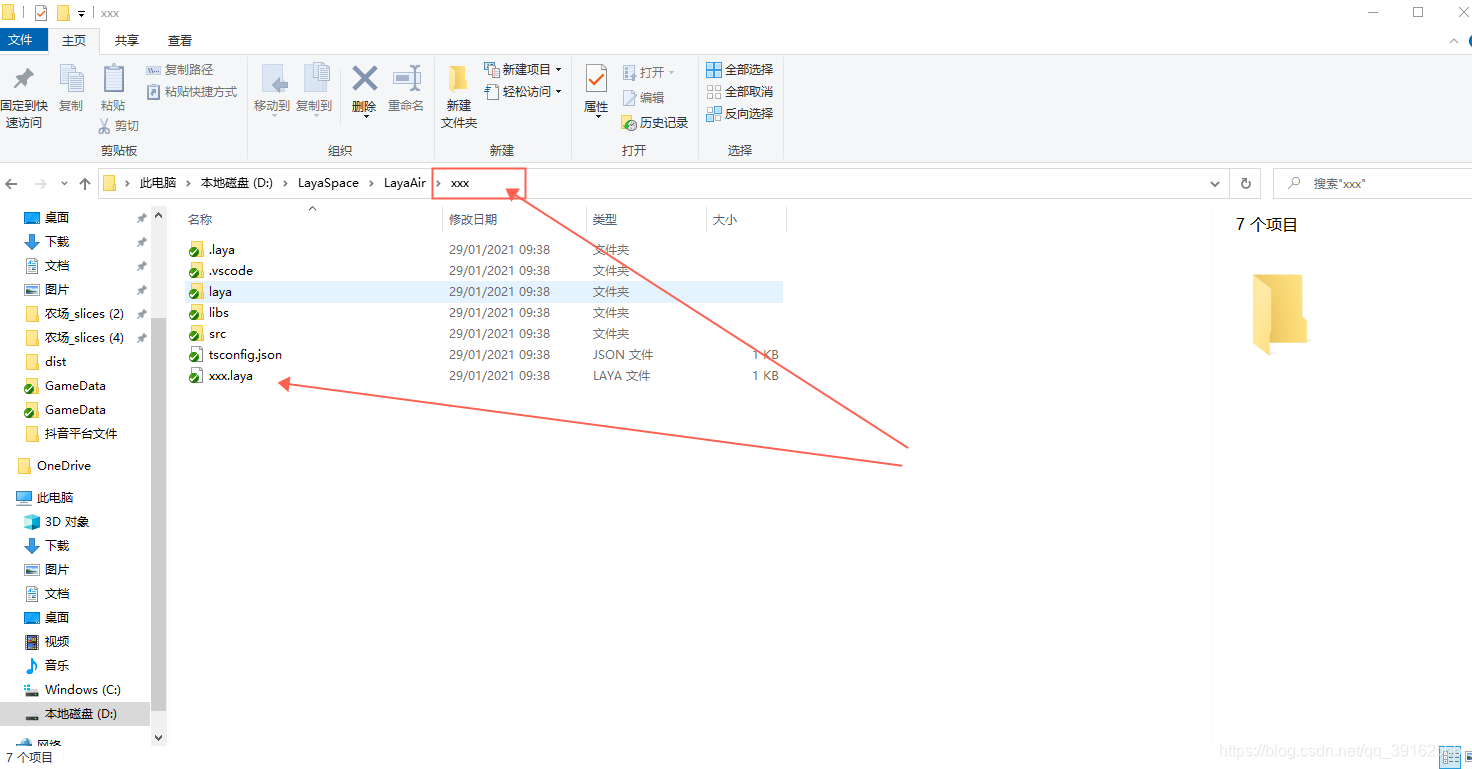
Task: Select OneDrive in navigation pane
Action: click(x=64, y=465)
